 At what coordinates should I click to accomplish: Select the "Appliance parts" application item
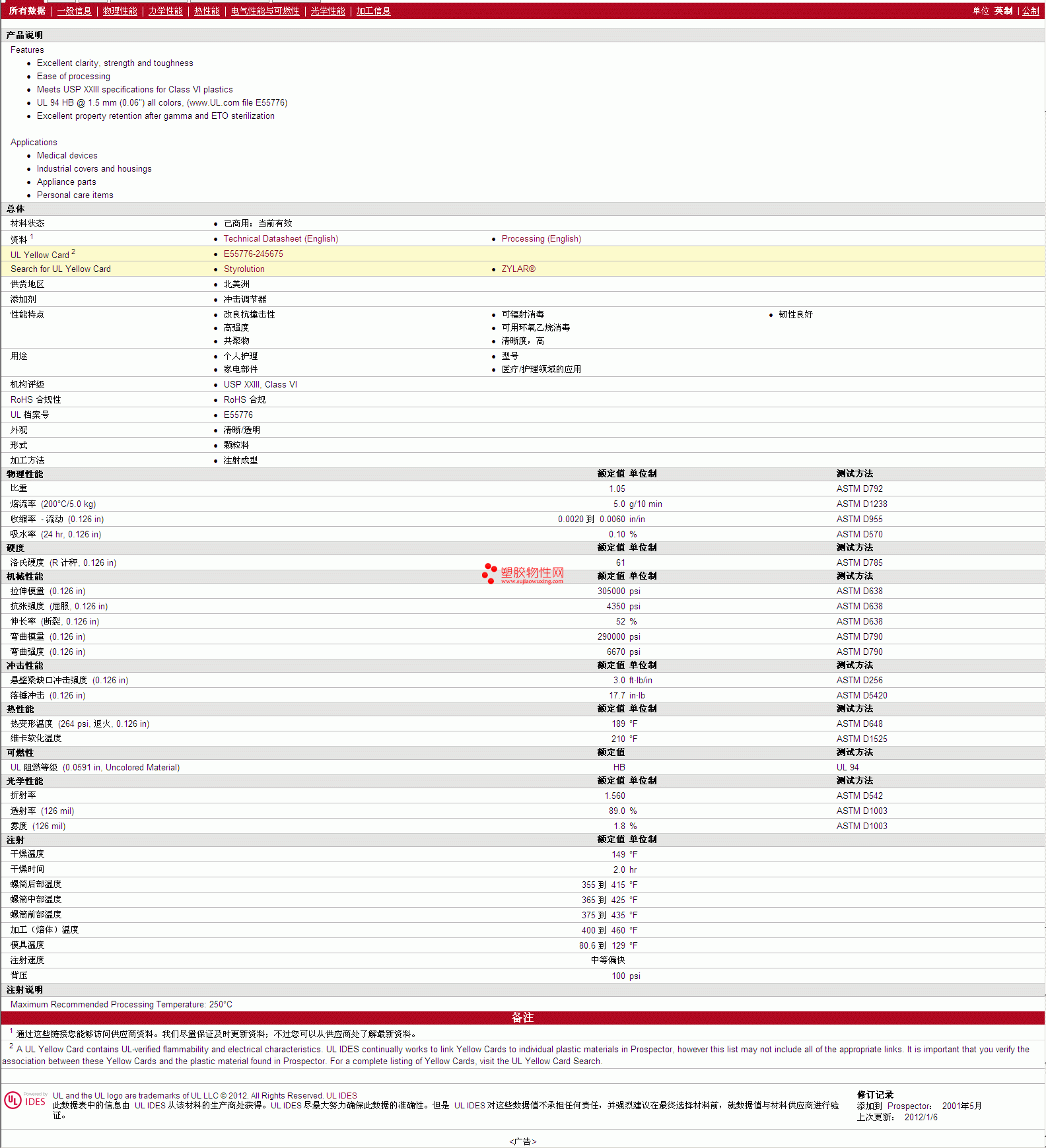pyautogui.click(x=66, y=182)
